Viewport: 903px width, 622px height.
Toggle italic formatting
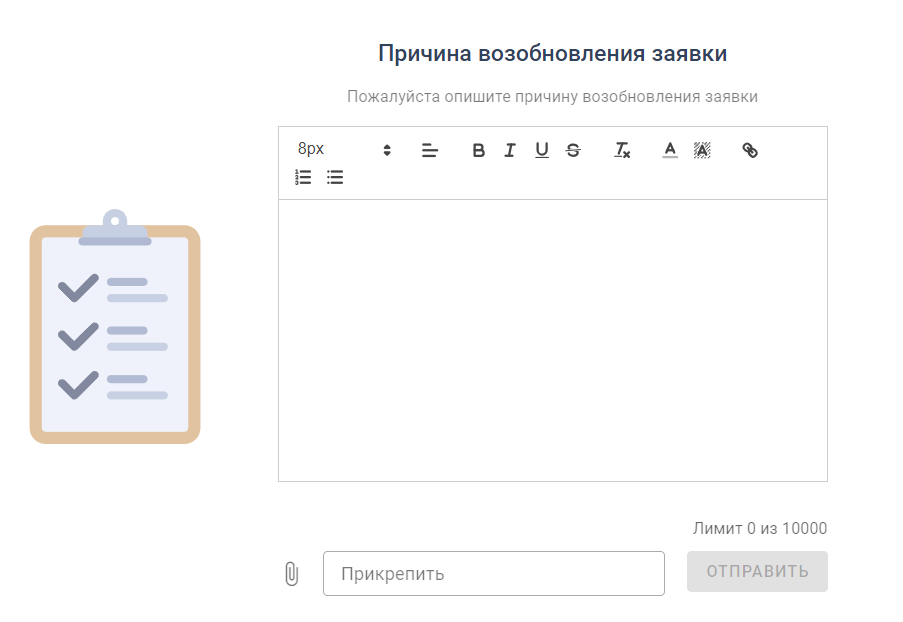510,150
